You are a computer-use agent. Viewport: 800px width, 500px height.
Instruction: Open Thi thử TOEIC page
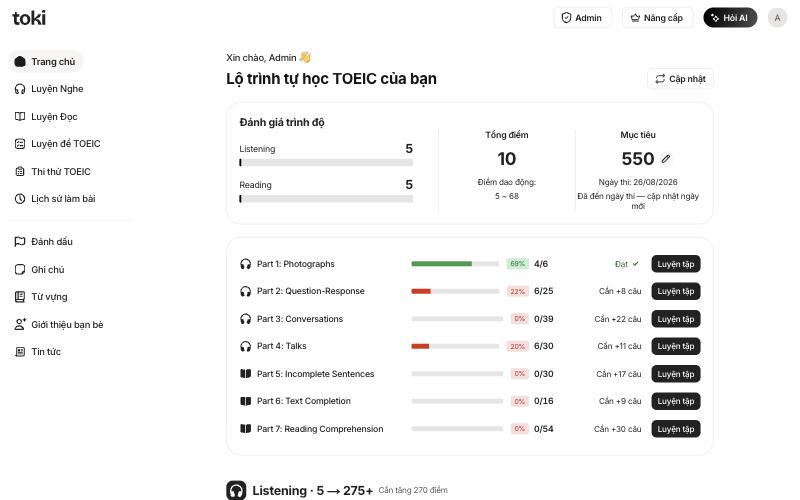pos(53,171)
